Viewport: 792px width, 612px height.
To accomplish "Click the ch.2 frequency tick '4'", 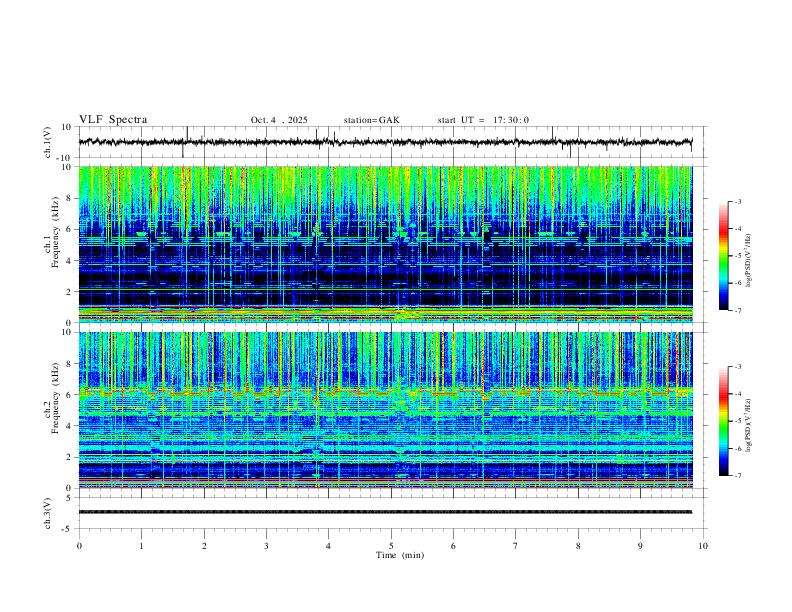I will click(71, 426).
